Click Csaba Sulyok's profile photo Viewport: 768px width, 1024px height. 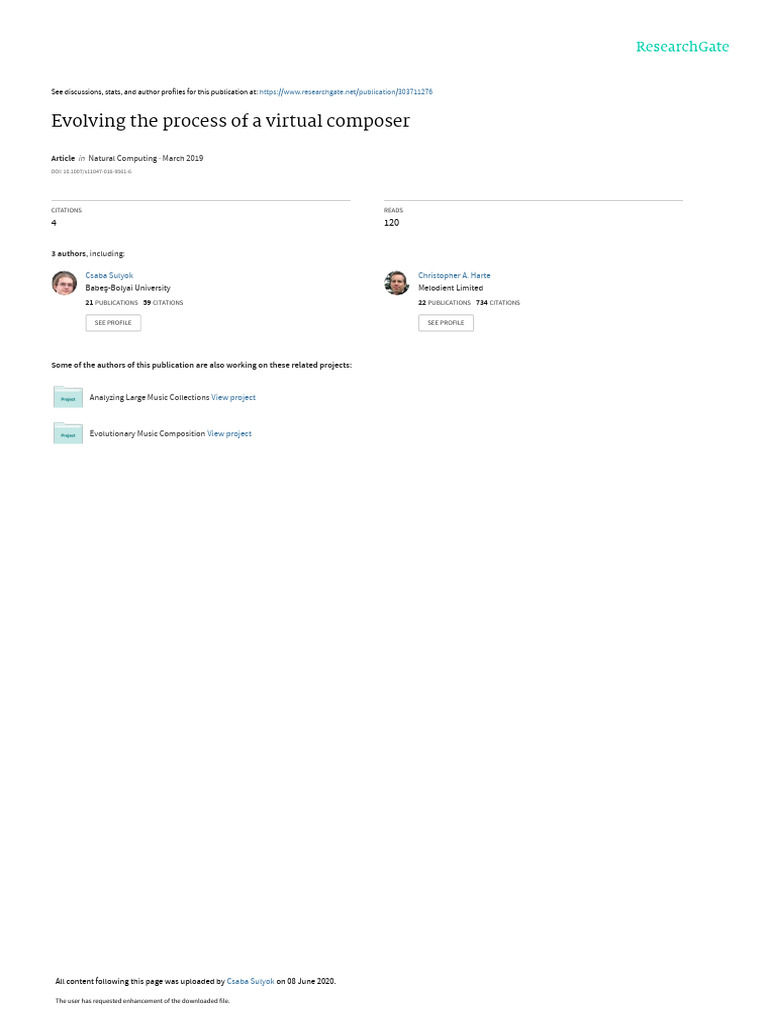[x=64, y=283]
